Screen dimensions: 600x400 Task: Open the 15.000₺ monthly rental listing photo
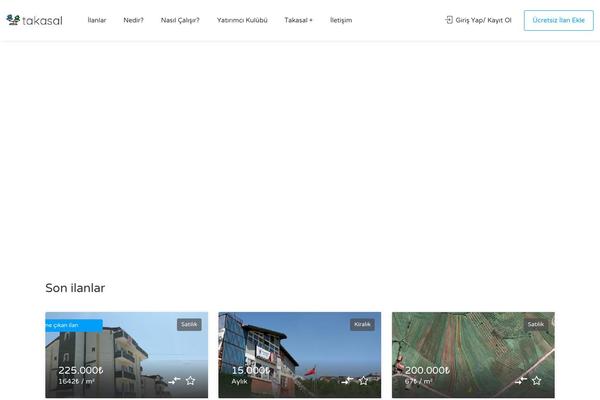300,355
